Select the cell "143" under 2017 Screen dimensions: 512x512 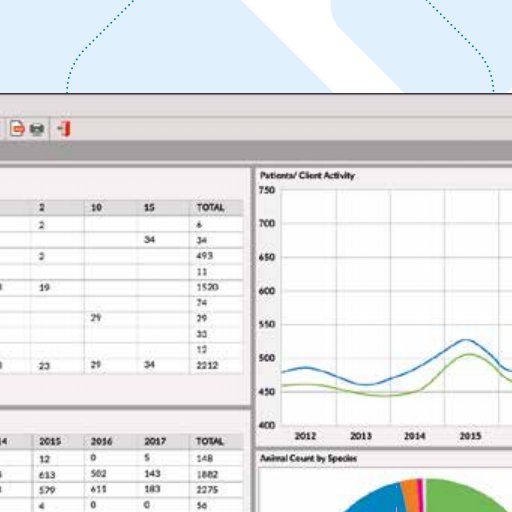point(152,474)
